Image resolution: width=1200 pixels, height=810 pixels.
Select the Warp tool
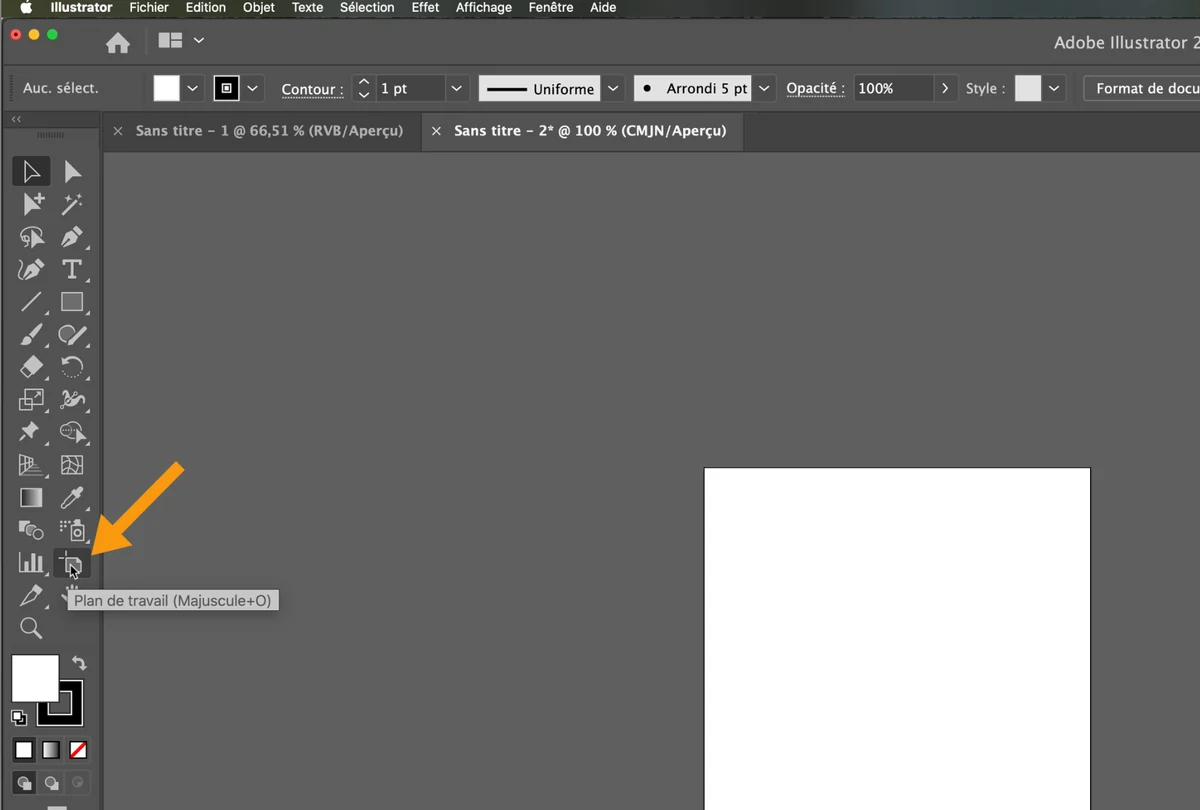coord(72,399)
